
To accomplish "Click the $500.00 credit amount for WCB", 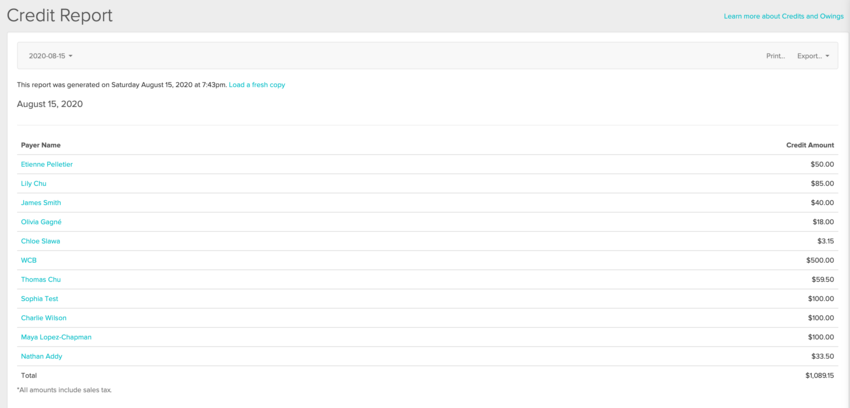I will pos(819,260).
